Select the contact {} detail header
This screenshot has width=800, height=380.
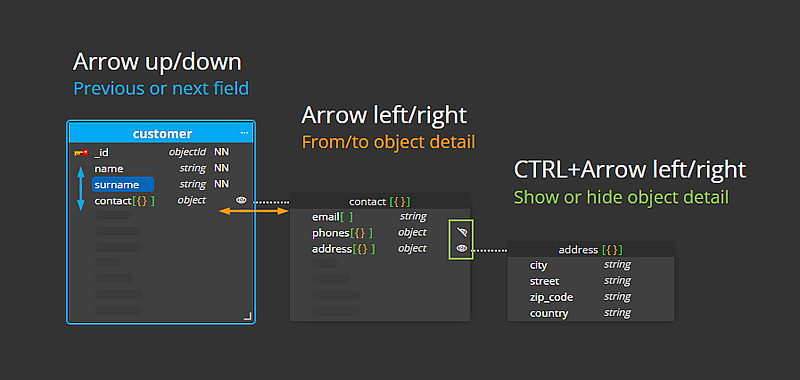click(380, 201)
